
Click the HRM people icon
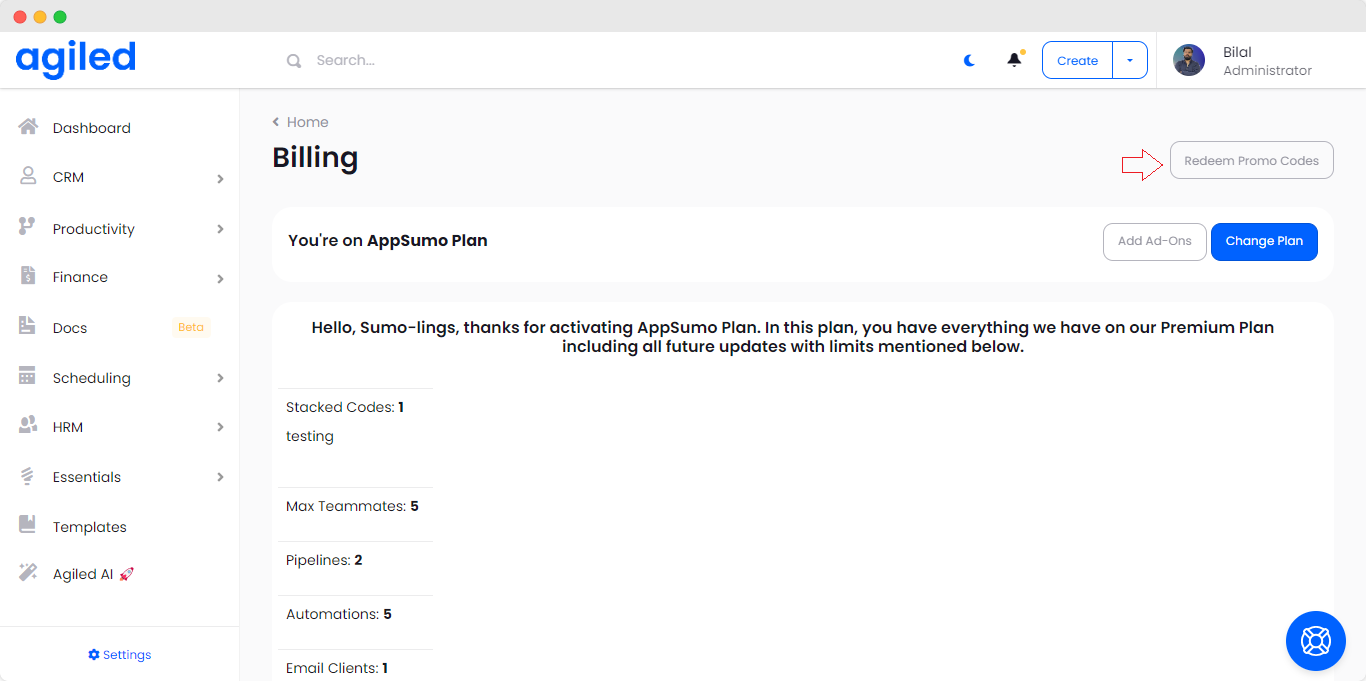point(28,426)
